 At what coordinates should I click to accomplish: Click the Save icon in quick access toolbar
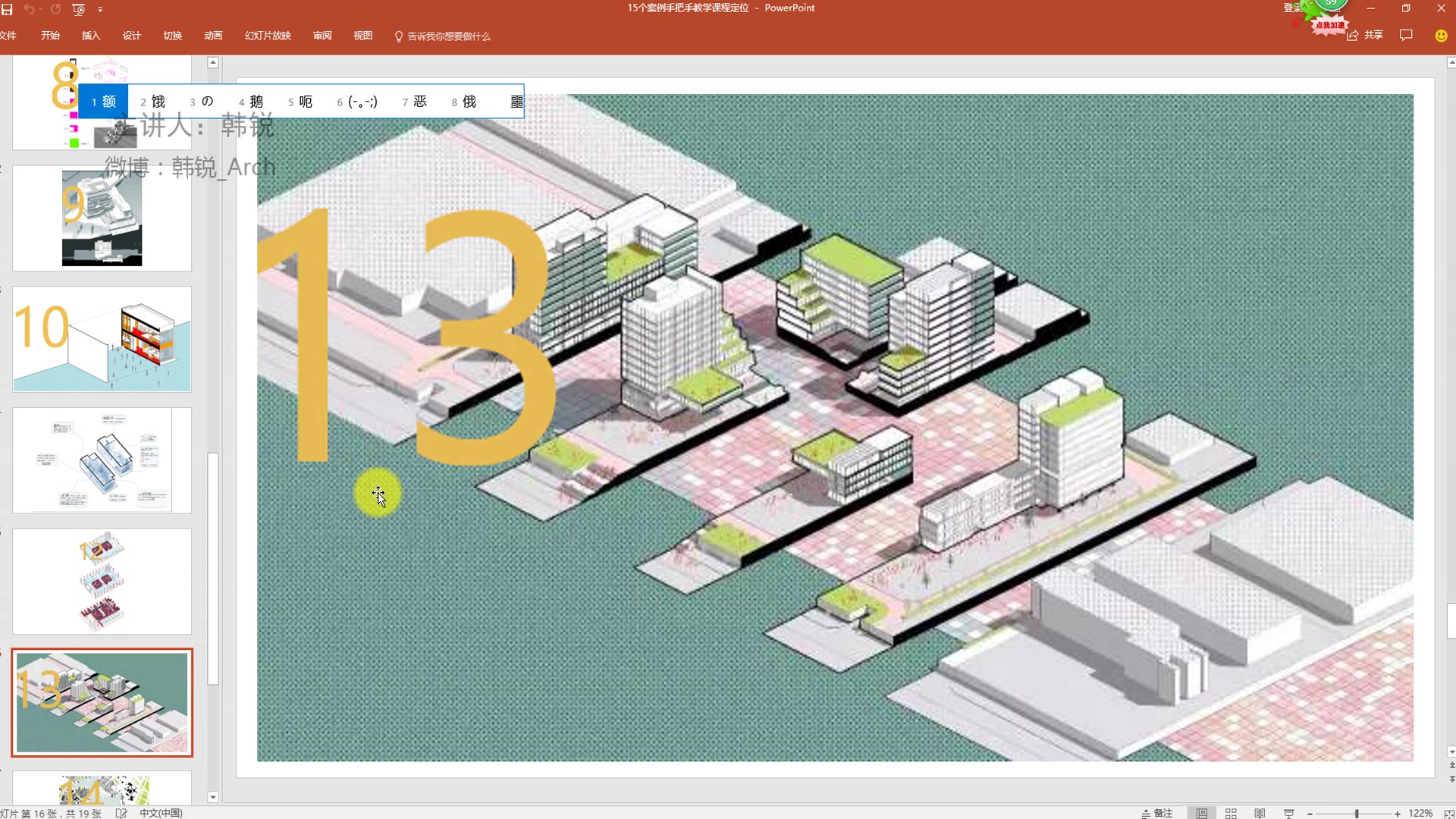(x=7, y=9)
